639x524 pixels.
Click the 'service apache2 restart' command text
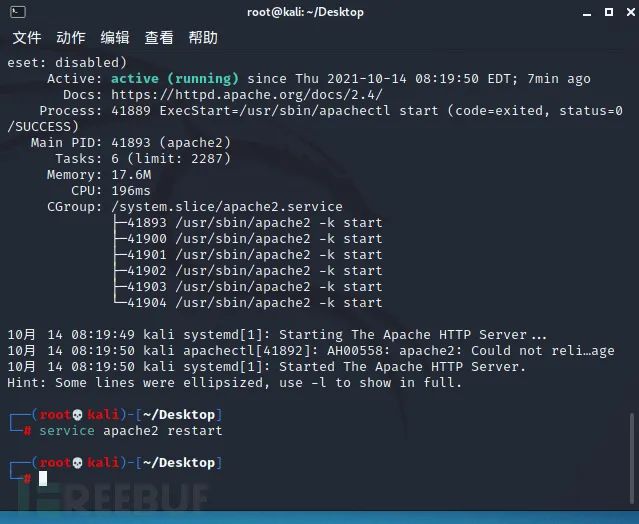tap(130, 431)
